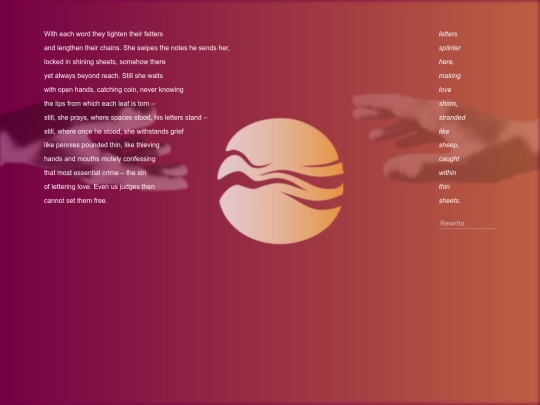This screenshot has height=405, width=540.
Task: Click the italic word "thin" in the right column
Action: (x=444, y=187)
